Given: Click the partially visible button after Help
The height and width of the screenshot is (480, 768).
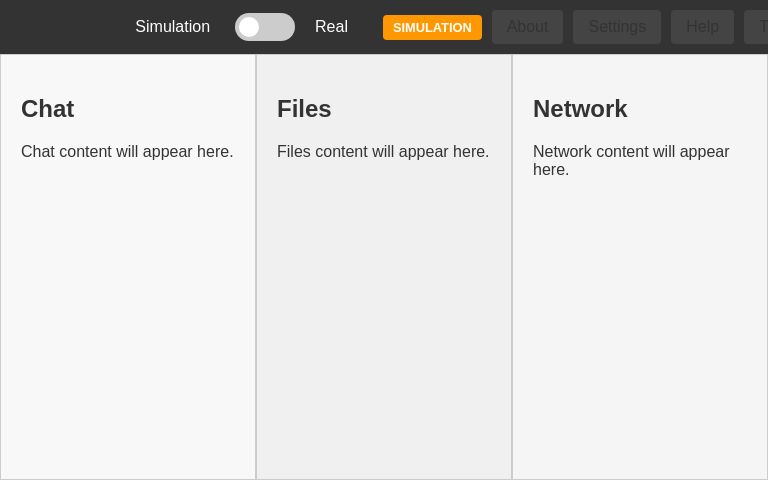Looking at the screenshot, I should [757, 27].
